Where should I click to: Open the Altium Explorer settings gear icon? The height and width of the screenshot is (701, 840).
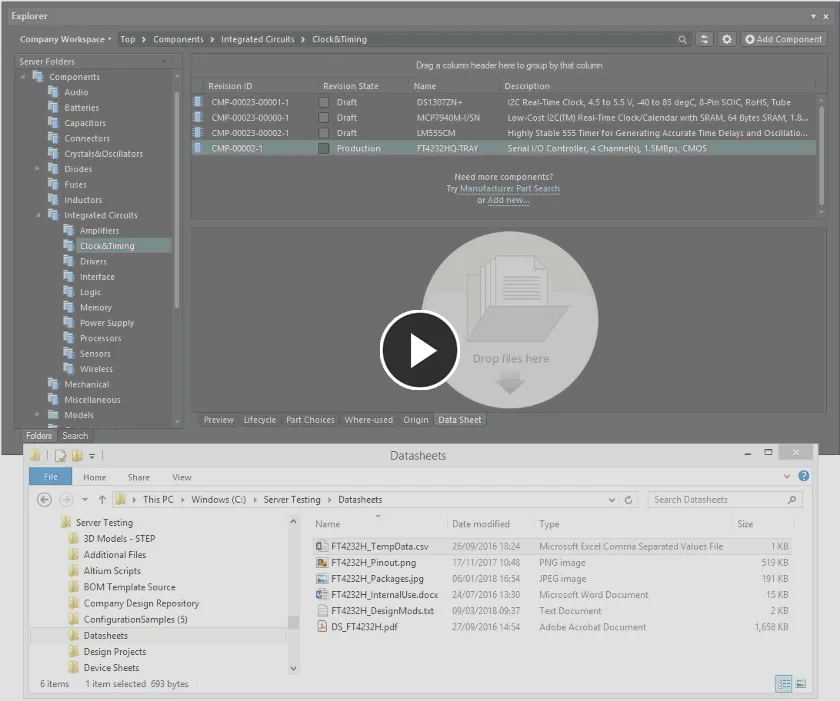(x=727, y=39)
